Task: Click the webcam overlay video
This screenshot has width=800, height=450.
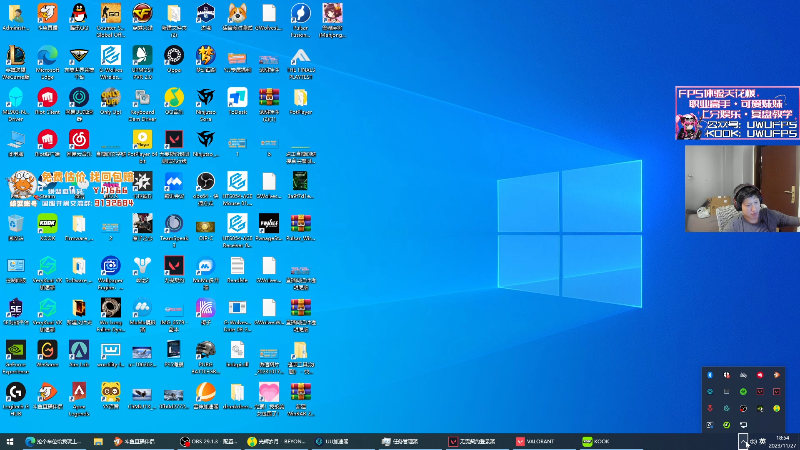Action: [x=742, y=189]
